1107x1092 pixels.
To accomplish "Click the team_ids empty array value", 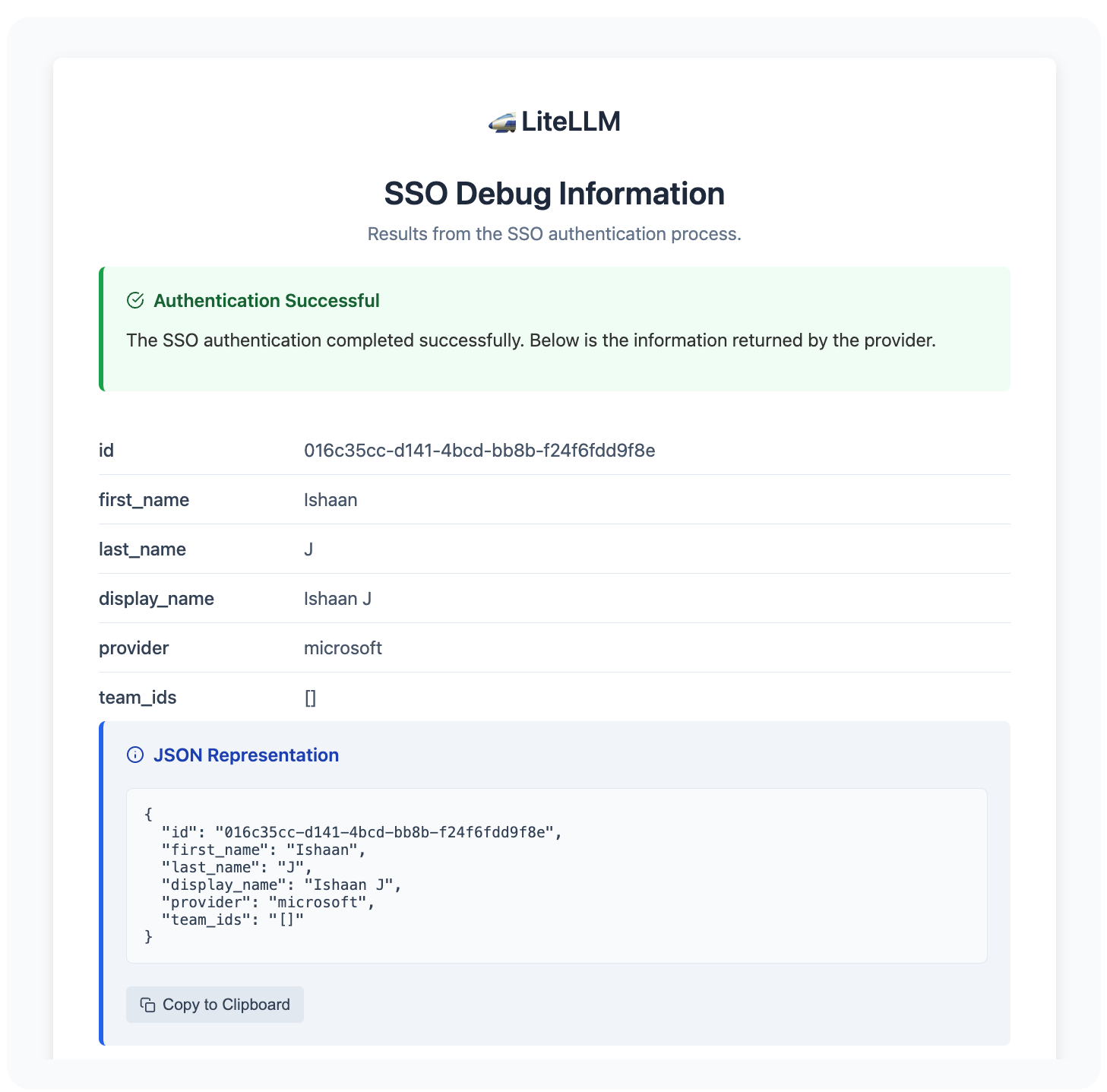I will [310, 697].
